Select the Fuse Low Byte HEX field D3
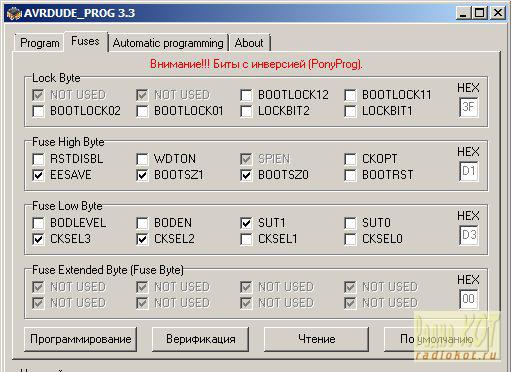 (469, 235)
